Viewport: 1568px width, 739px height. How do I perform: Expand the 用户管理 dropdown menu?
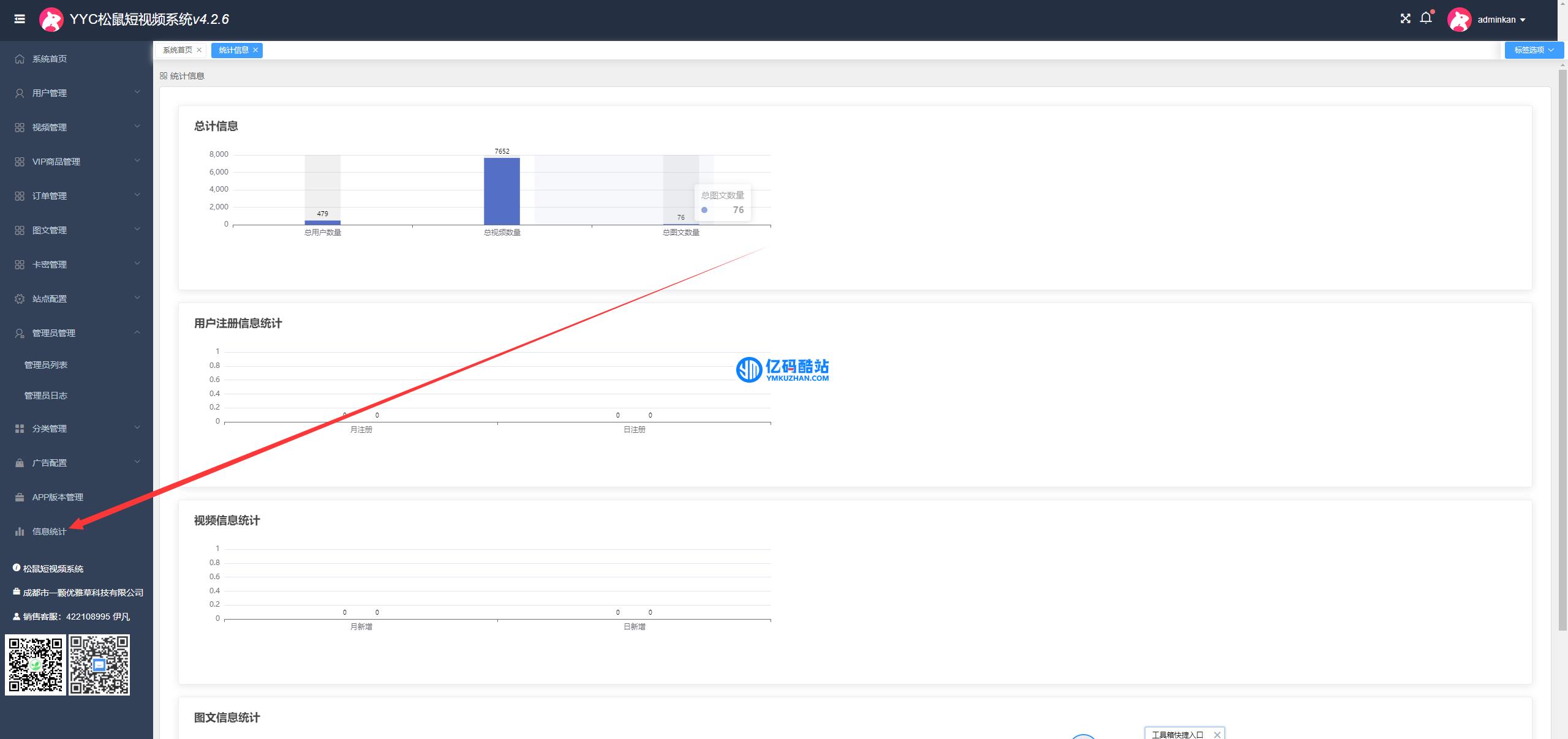[x=75, y=93]
